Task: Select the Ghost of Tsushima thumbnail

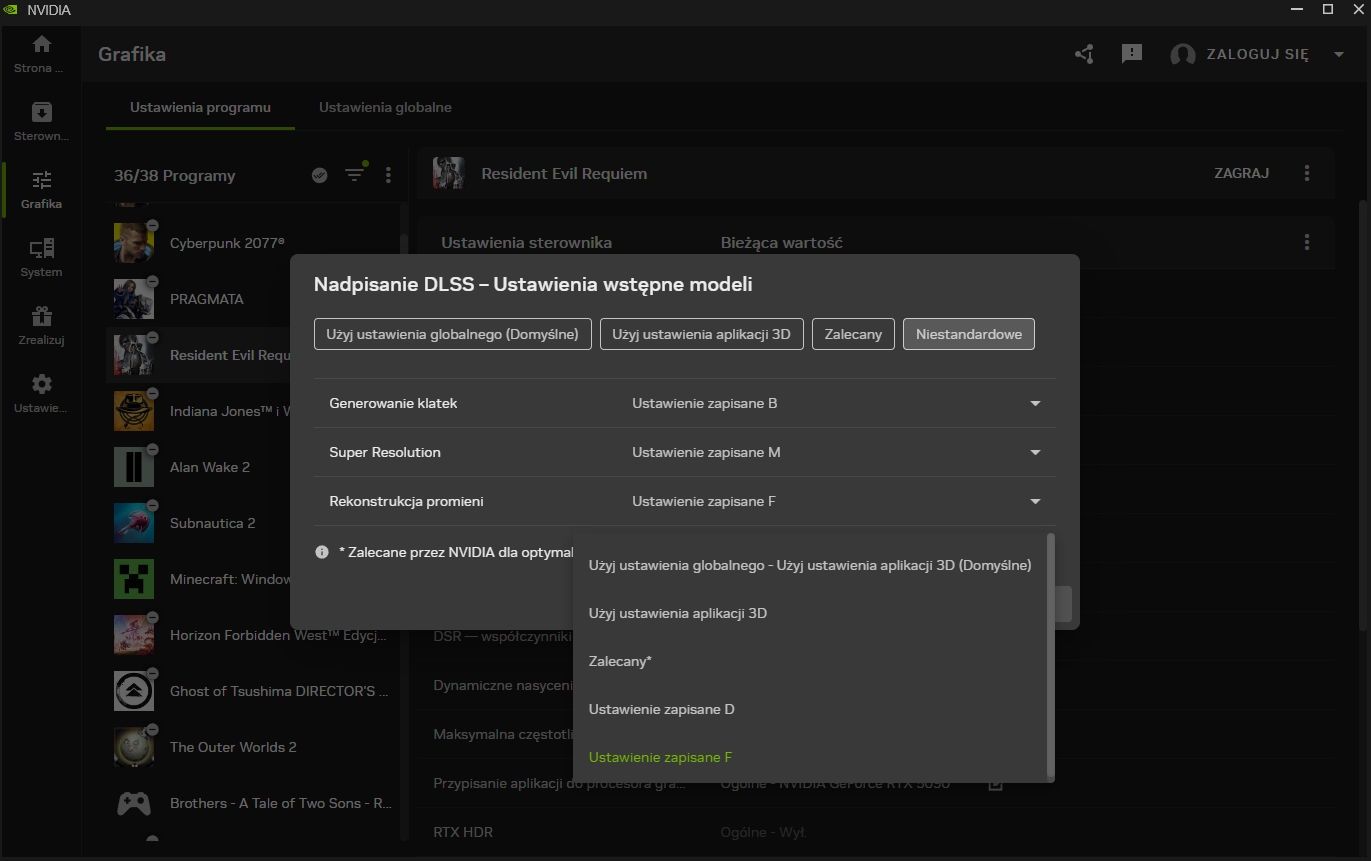Action: pos(133,691)
